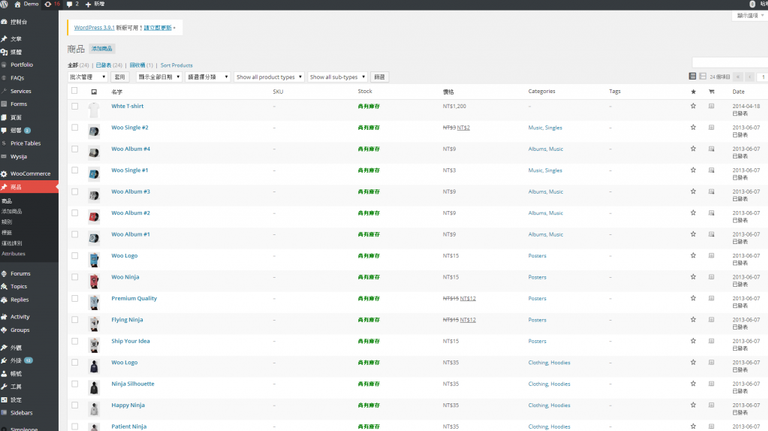Screen dimensions: 768x431
Task: Open comments bubble icon in admin bar
Action: point(70,5)
